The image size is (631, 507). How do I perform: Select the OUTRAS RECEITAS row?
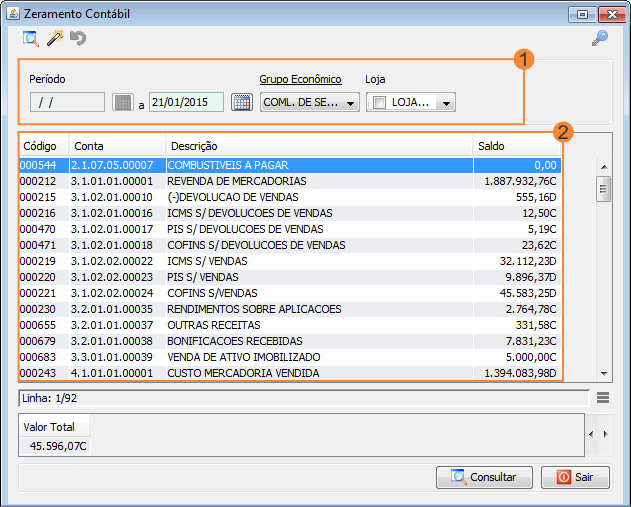pos(290,325)
